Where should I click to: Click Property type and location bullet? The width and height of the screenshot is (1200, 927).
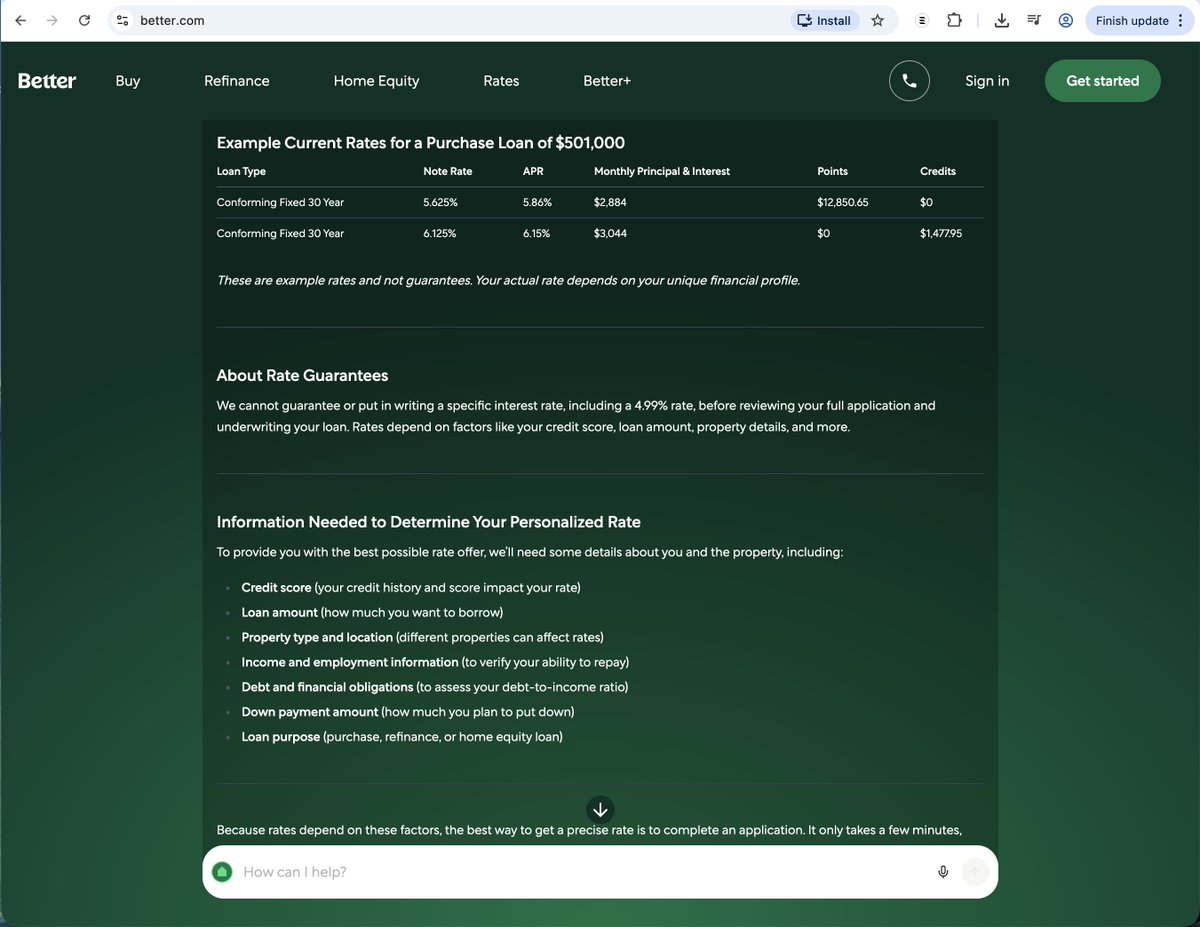click(x=423, y=637)
